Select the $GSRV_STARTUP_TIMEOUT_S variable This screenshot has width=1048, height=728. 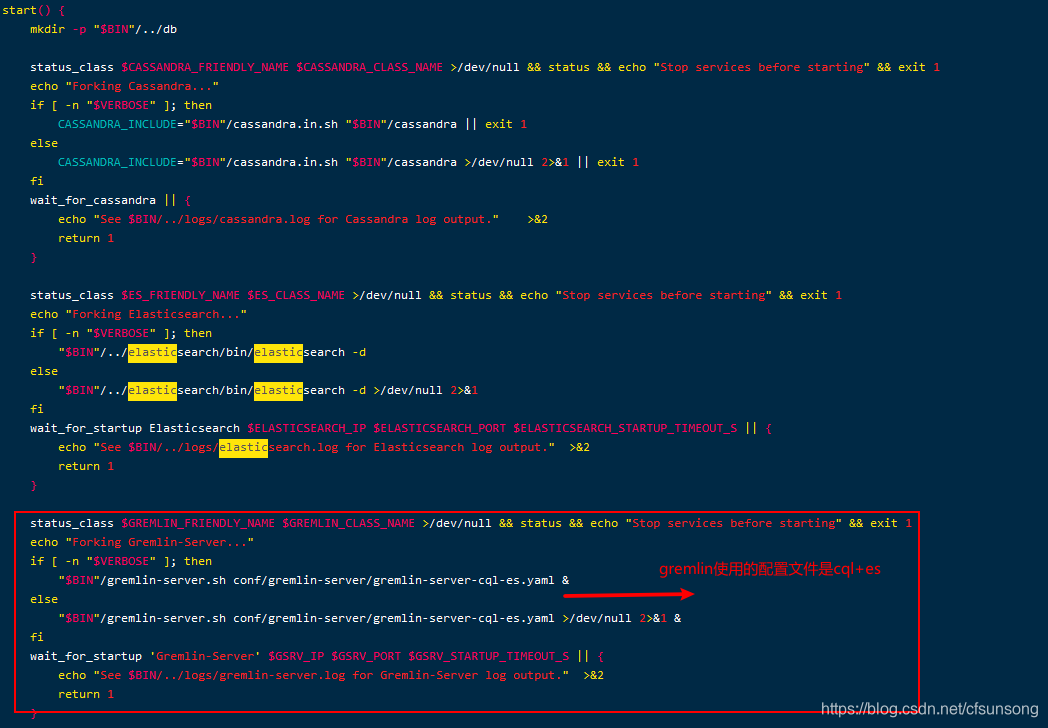pos(489,656)
